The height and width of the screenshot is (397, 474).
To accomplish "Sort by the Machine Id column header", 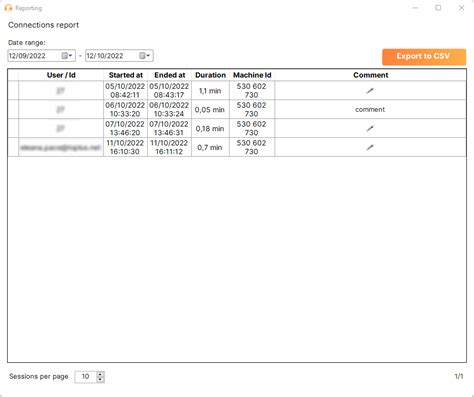I will [x=252, y=75].
